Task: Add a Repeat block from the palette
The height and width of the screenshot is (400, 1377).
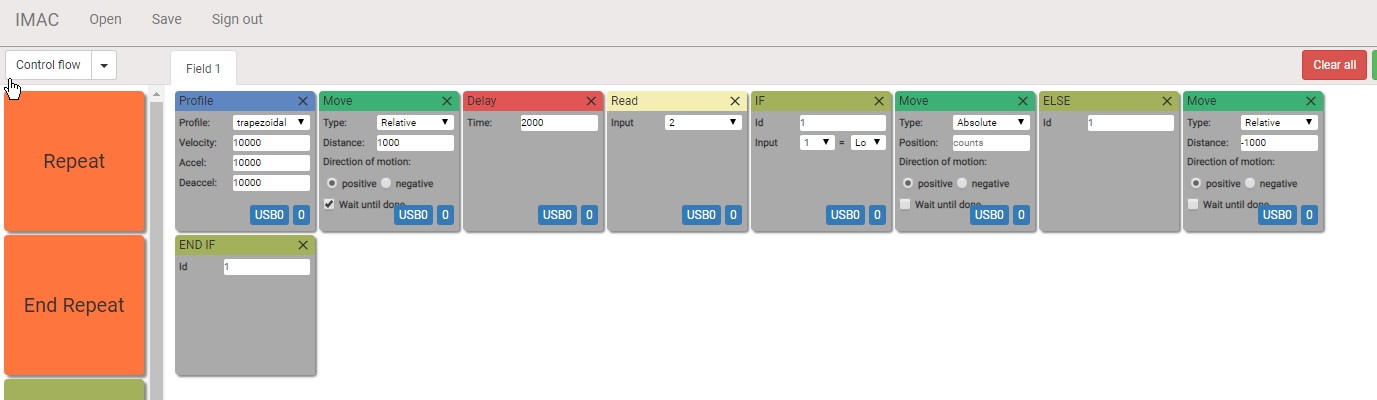Action: pos(75,161)
